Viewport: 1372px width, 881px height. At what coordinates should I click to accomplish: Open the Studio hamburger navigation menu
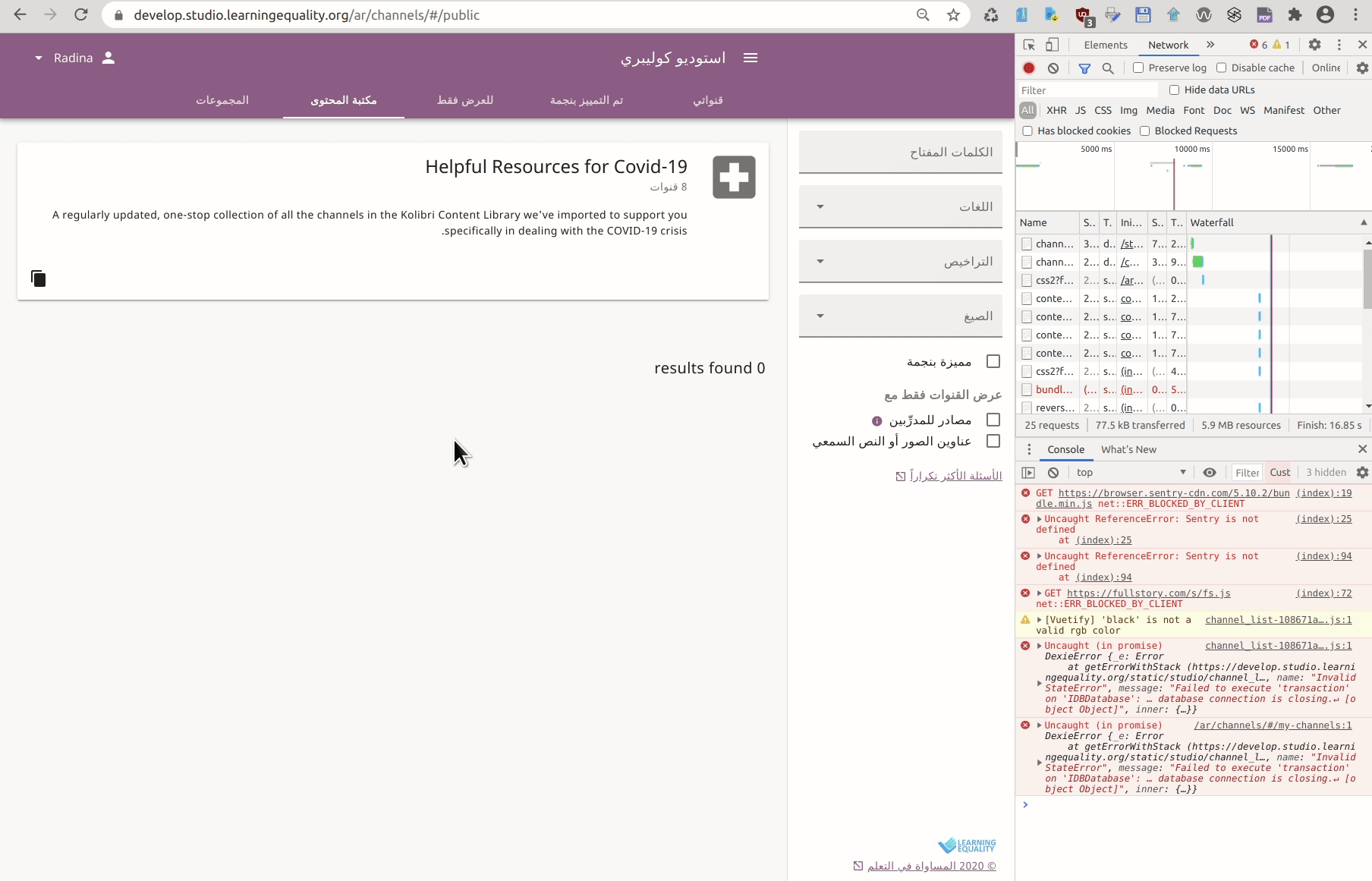751,58
